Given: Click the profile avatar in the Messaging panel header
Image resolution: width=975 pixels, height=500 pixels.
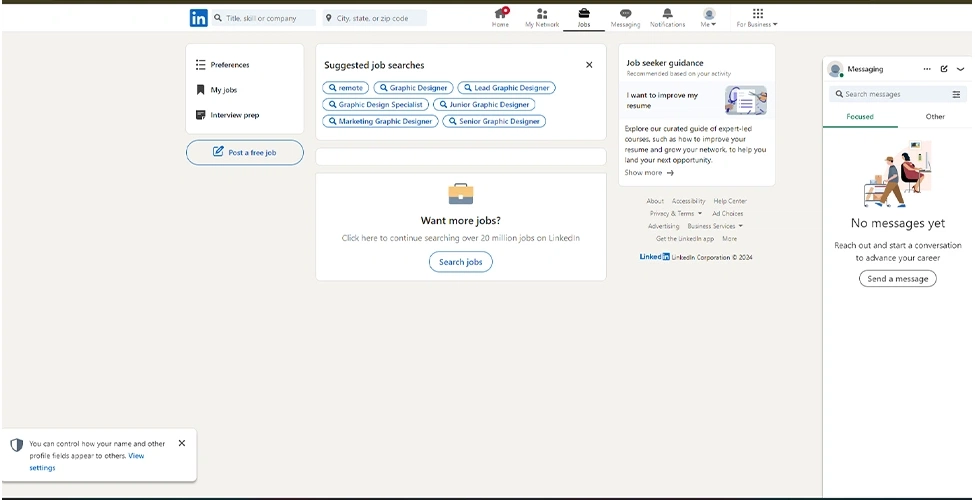Looking at the screenshot, I should point(835,69).
